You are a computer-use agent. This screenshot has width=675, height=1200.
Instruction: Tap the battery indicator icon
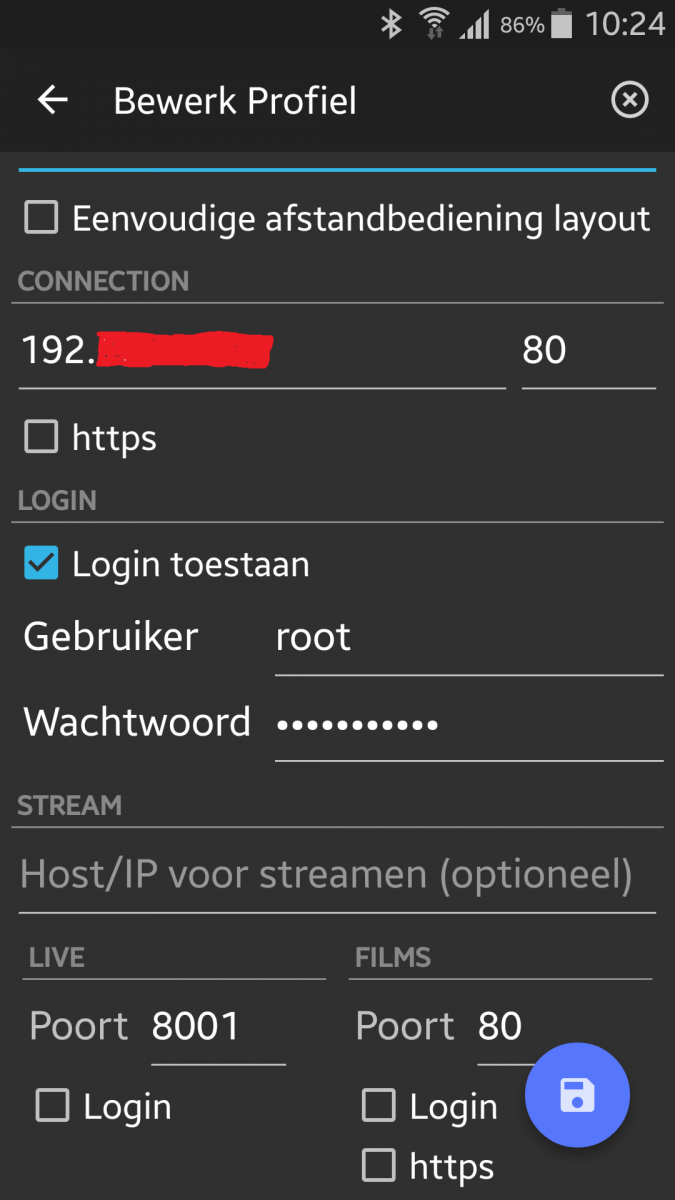(562, 23)
